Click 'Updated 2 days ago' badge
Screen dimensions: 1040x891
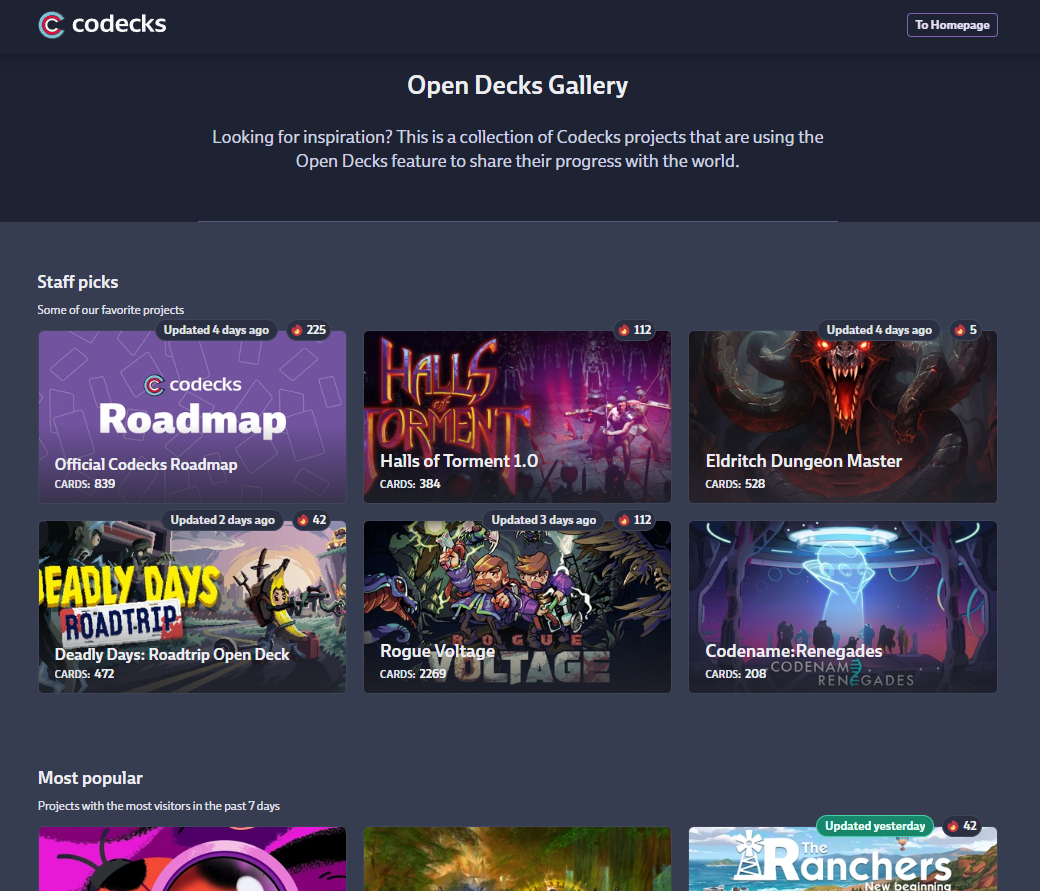[222, 519]
